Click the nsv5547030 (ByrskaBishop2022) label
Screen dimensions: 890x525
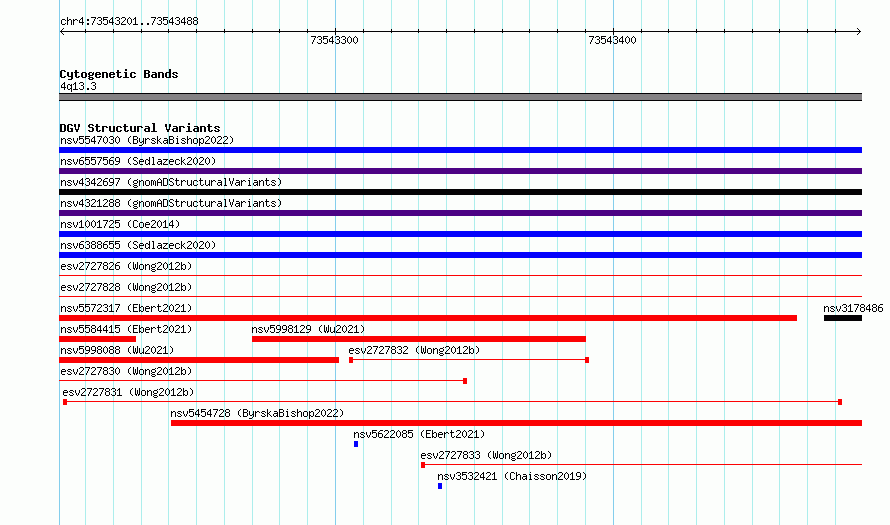[147, 140]
